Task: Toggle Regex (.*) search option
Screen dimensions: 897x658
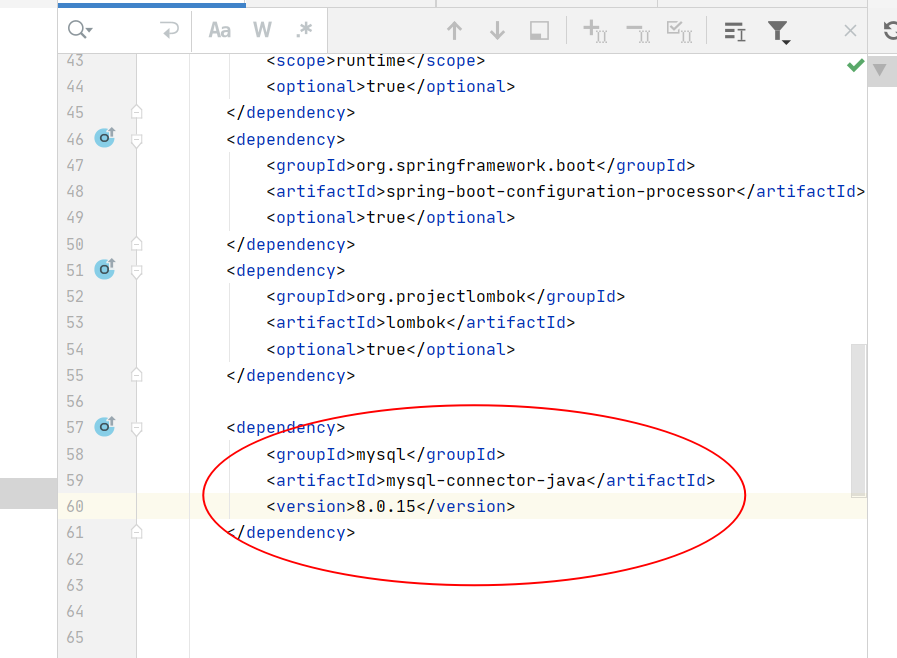Action: tap(304, 30)
